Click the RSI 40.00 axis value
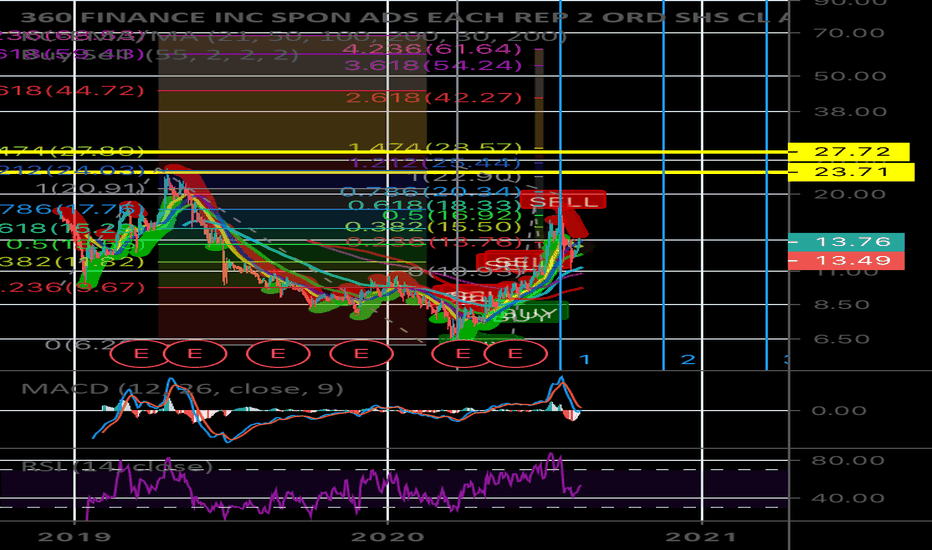Viewport: 932px width, 550px height. click(x=848, y=498)
